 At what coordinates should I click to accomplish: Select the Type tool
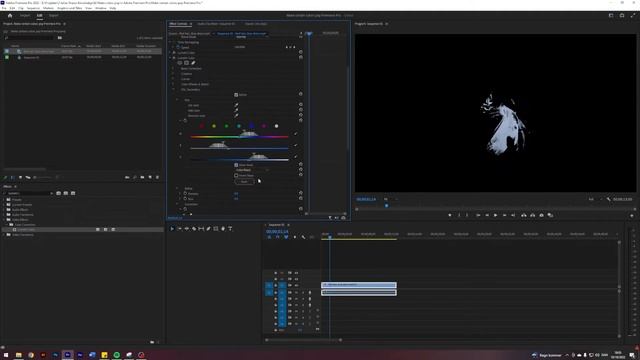230,229
